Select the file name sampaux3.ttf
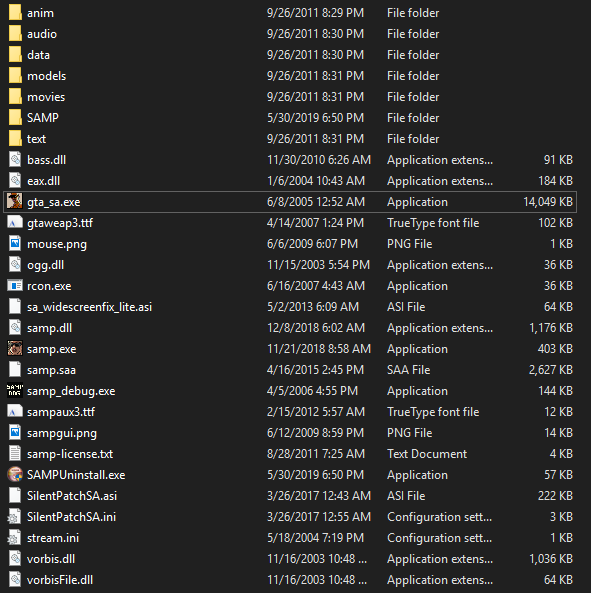Screen dimensions: 591x593 pyautogui.click(x=61, y=412)
